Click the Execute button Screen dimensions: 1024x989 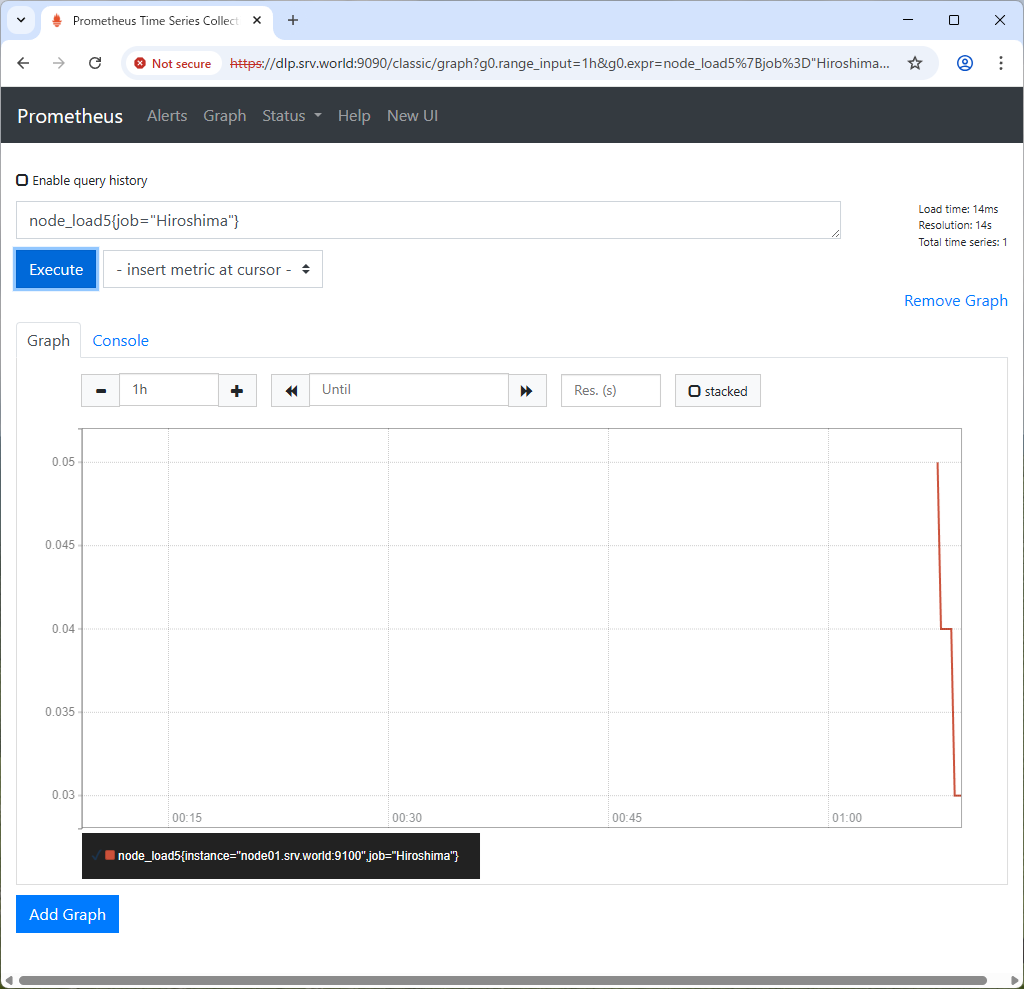coord(56,270)
